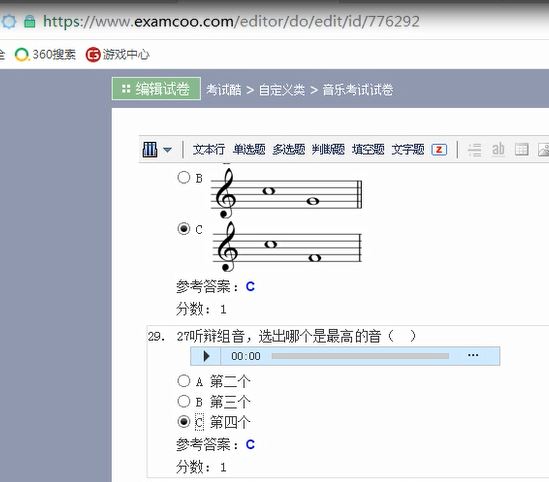Open the audio player three-dots menu
Screen dimensions: 549x482
point(473,355)
